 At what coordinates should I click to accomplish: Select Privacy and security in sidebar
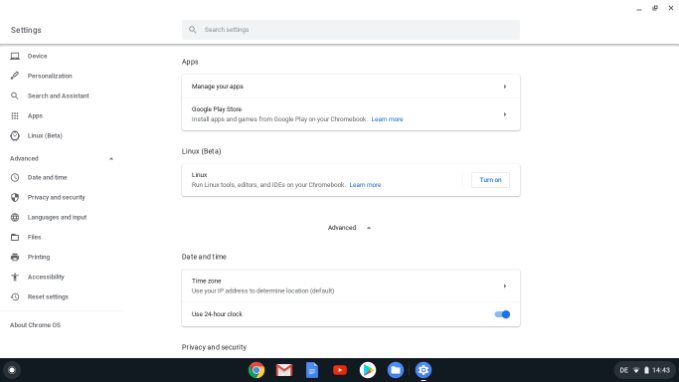56,197
